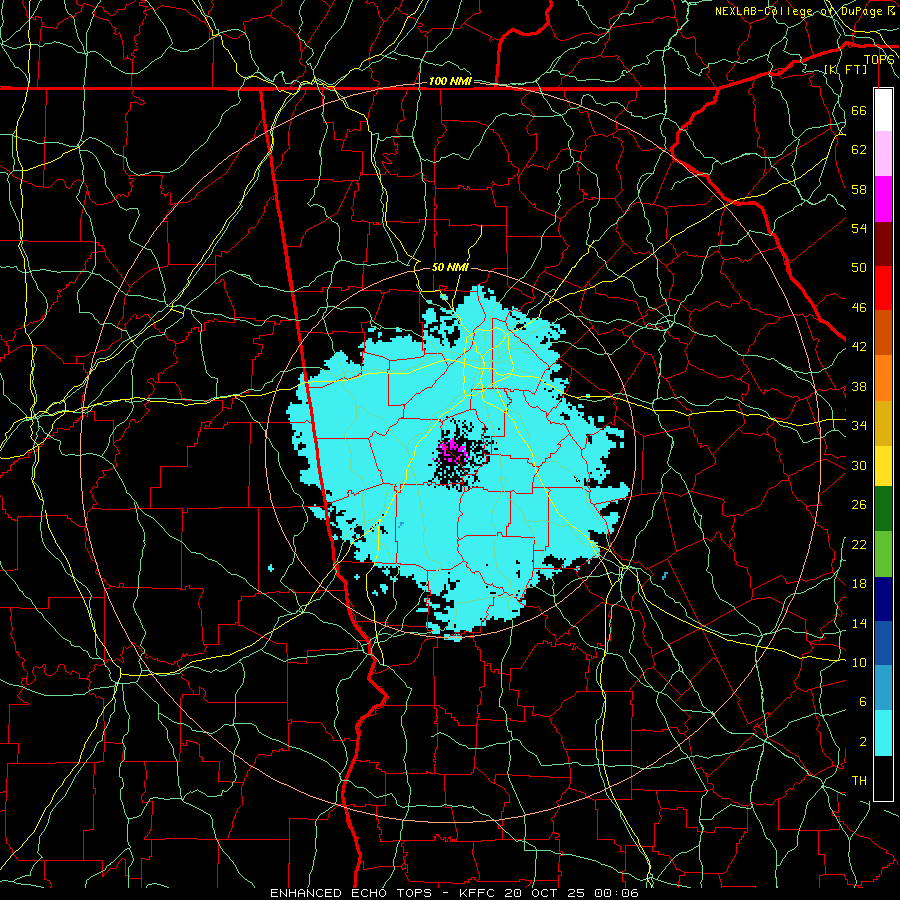Screen dimensions: 900x900
Task: Click the 'TH' threshold label
Action: [859, 781]
